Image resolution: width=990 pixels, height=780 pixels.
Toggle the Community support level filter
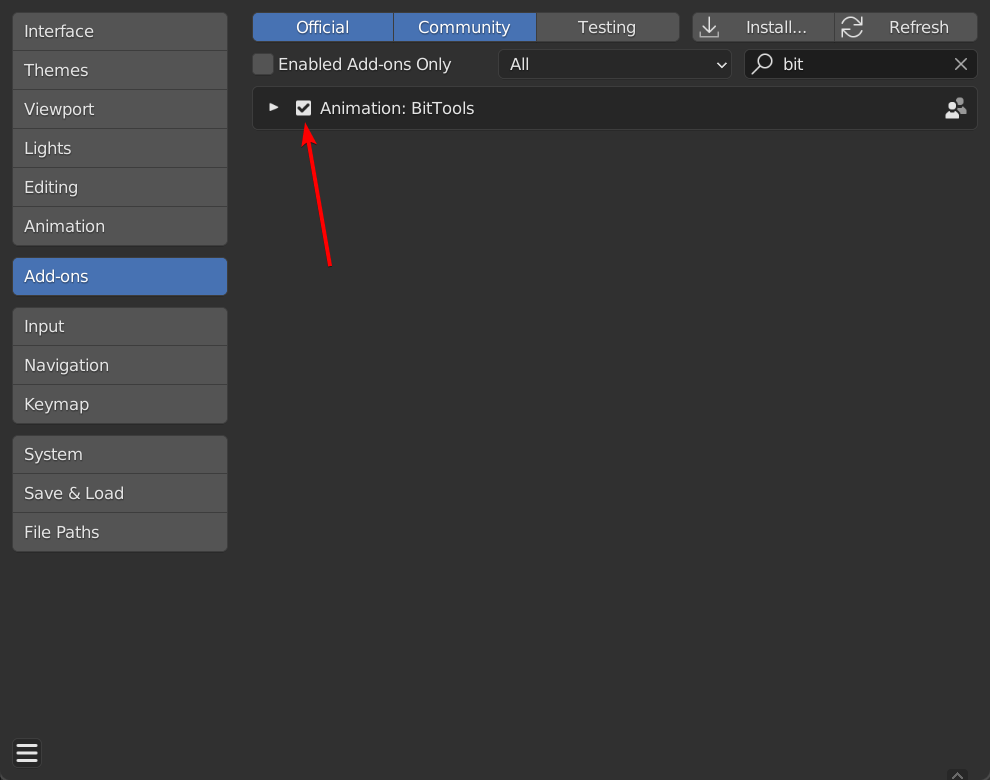464,27
